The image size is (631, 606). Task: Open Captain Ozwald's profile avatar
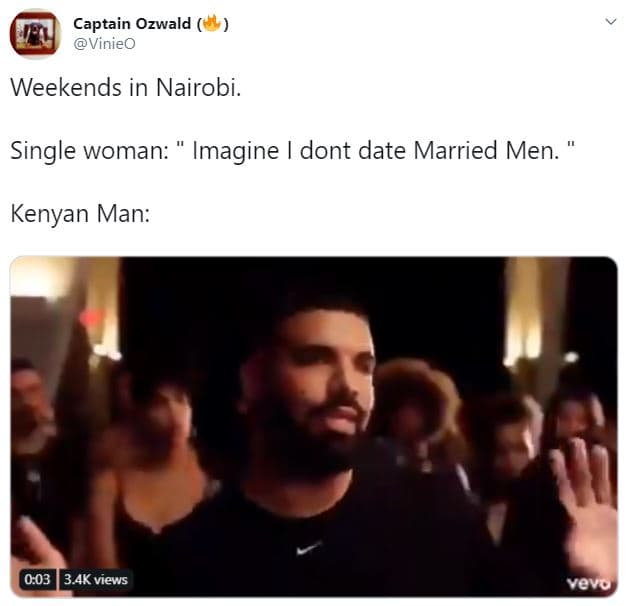(35, 34)
